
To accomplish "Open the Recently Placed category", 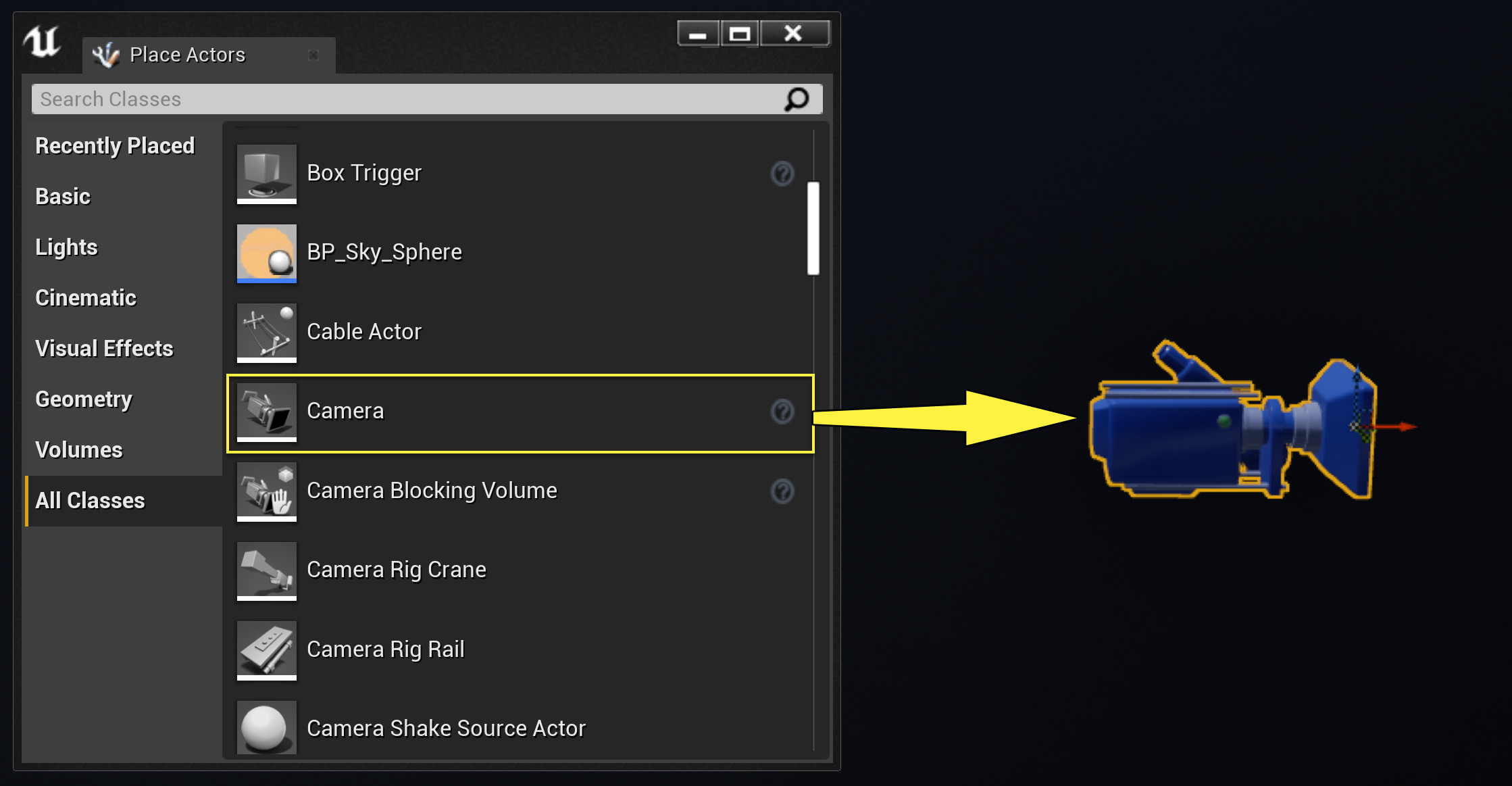I will pos(115,146).
